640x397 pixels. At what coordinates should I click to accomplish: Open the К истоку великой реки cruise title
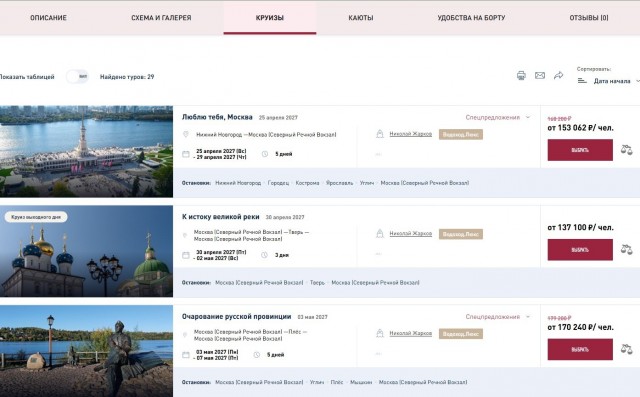220,217
